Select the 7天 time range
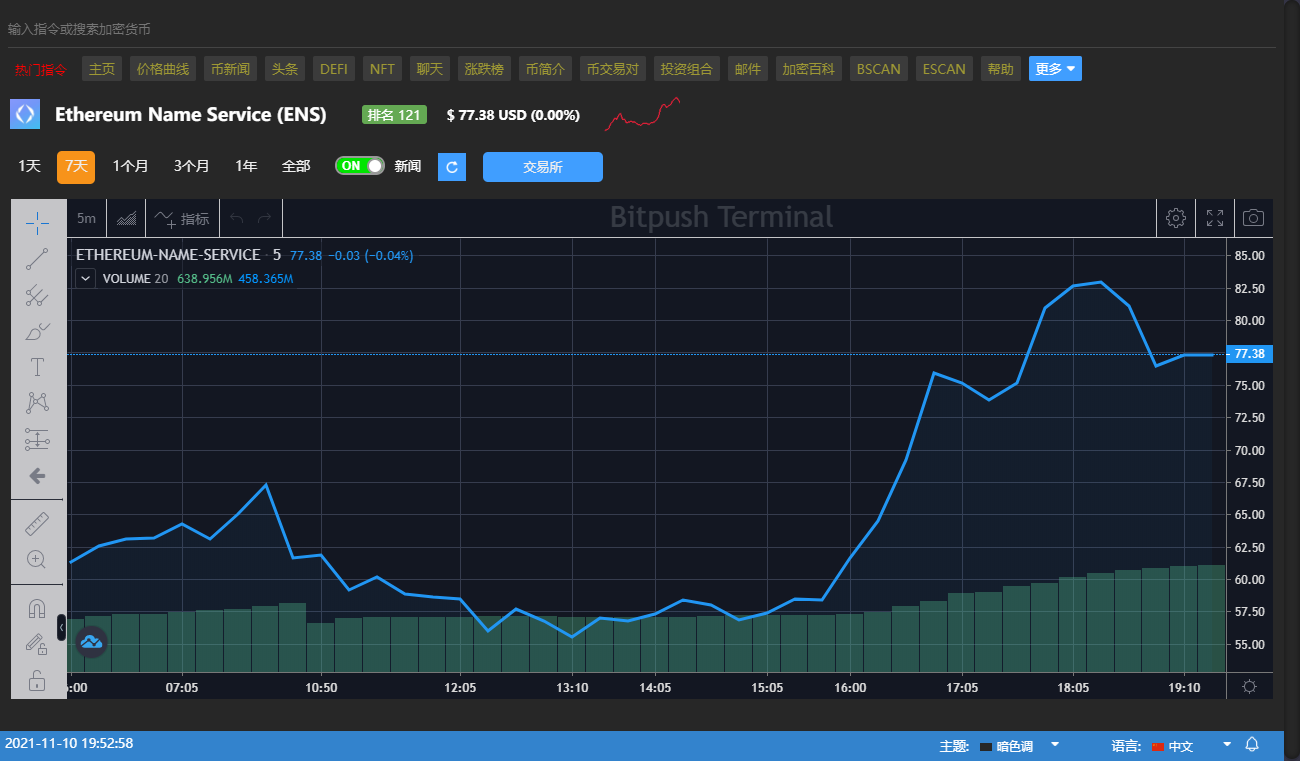The image size is (1300, 761). click(x=76, y=167)
